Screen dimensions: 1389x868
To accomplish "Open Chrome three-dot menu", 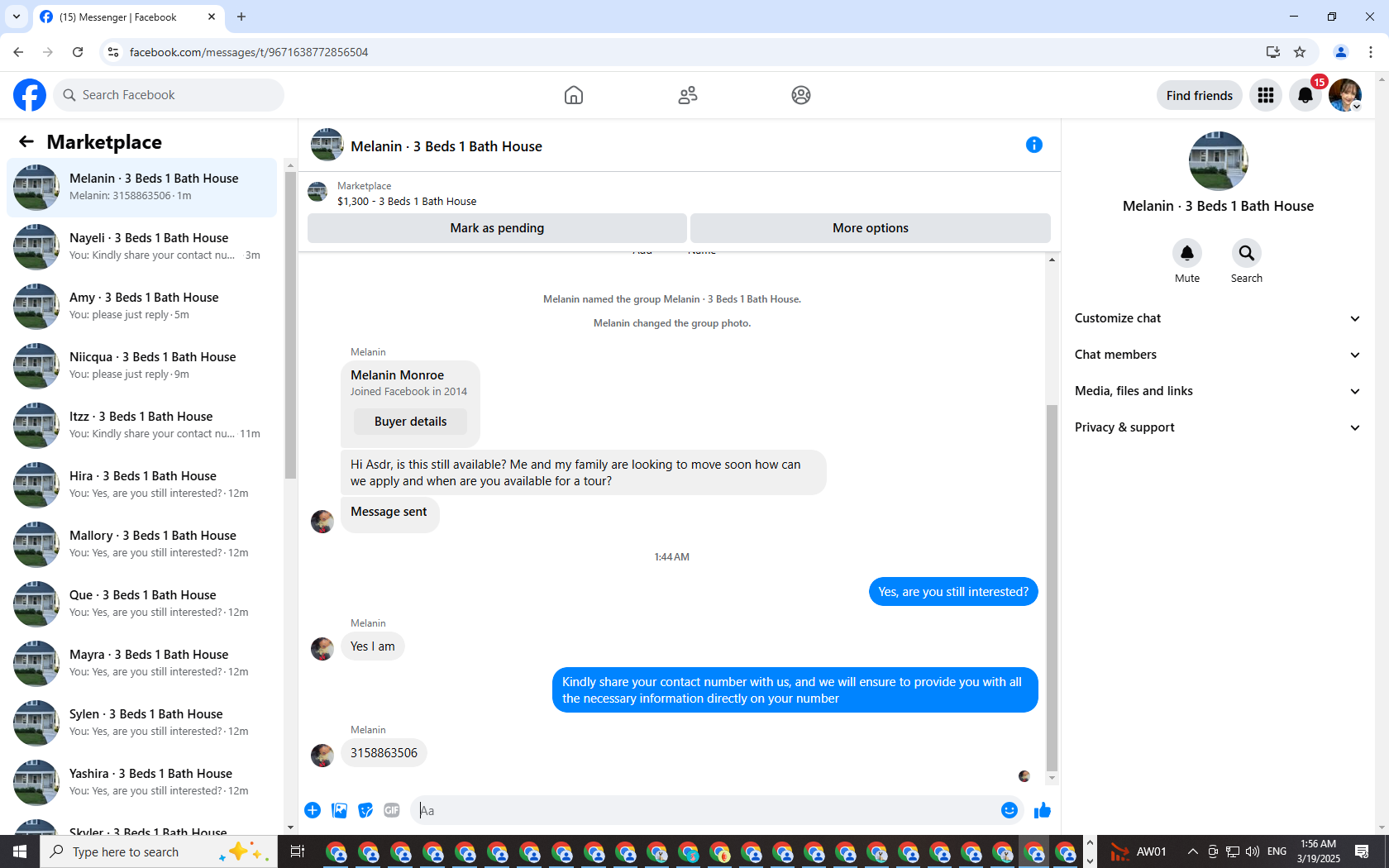I will (1371, 52).
